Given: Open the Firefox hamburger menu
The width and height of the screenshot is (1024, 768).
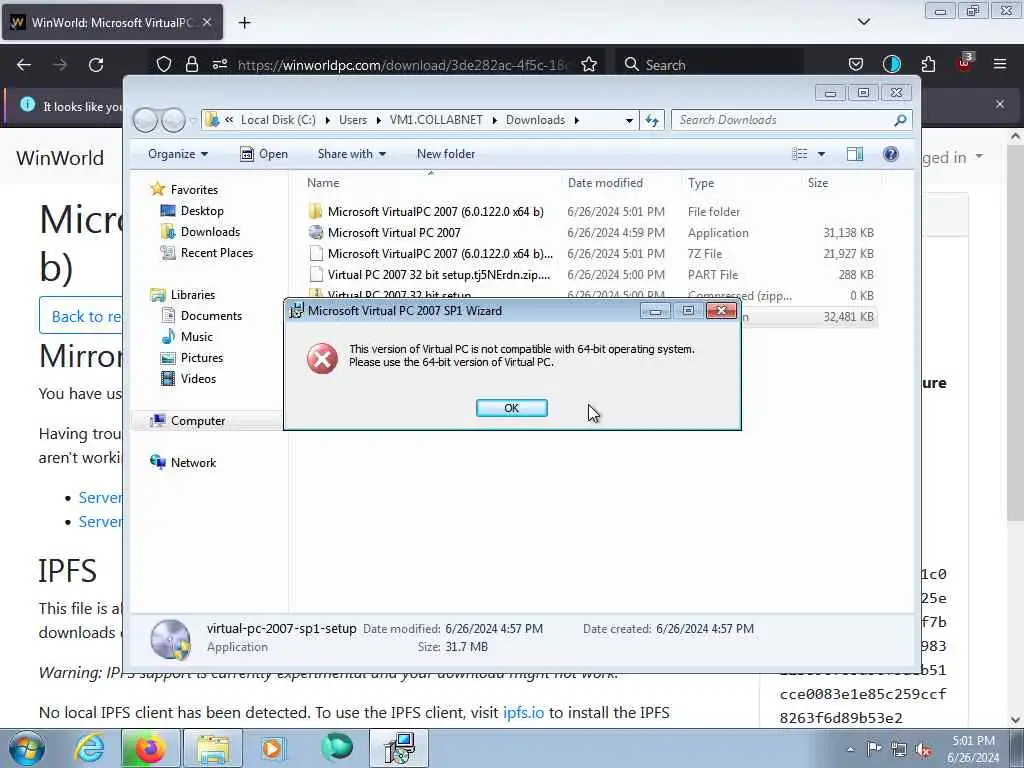Looking at the screenshot, I should coord(1000,65).
